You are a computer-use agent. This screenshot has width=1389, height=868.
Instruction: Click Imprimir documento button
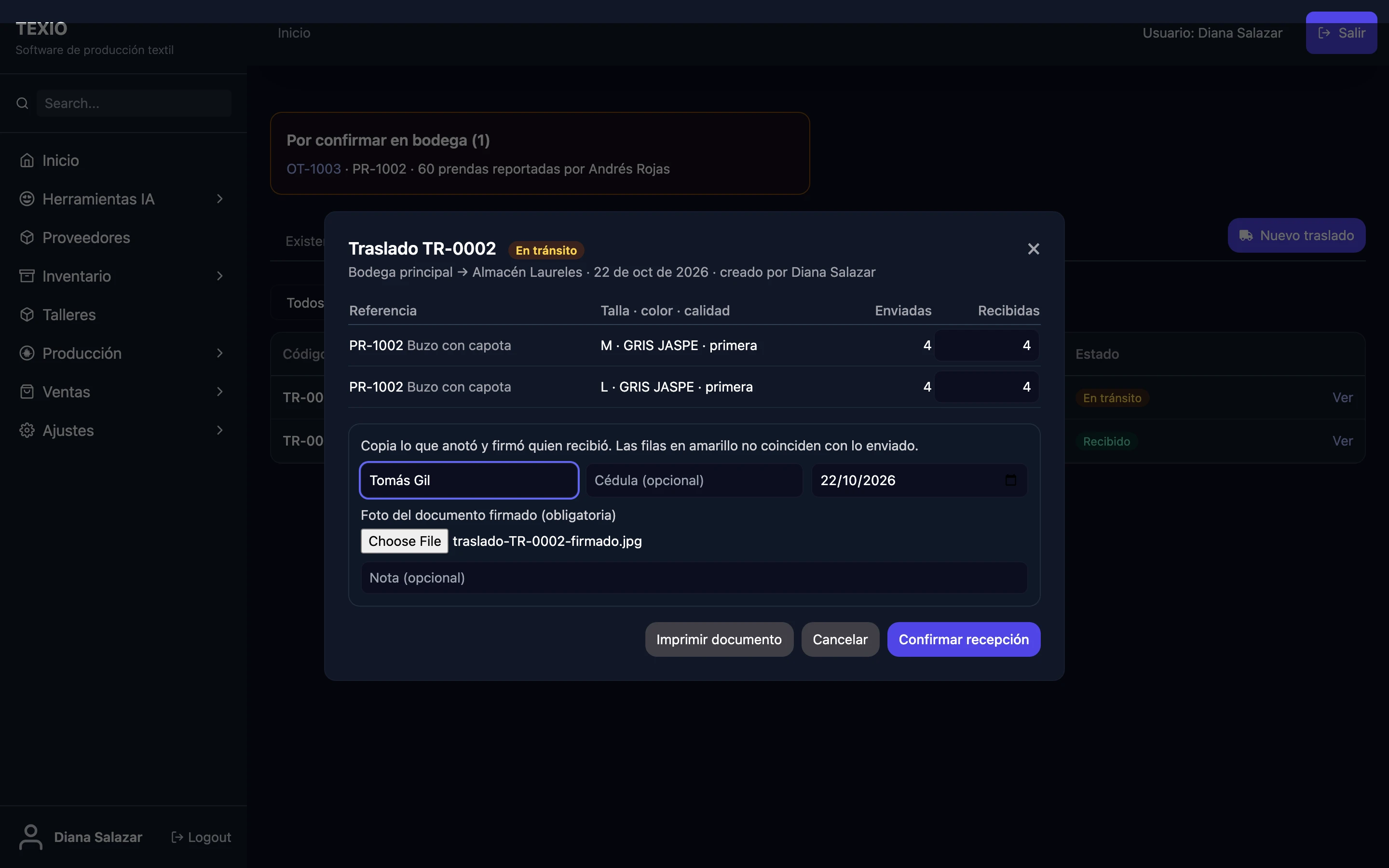719,639
